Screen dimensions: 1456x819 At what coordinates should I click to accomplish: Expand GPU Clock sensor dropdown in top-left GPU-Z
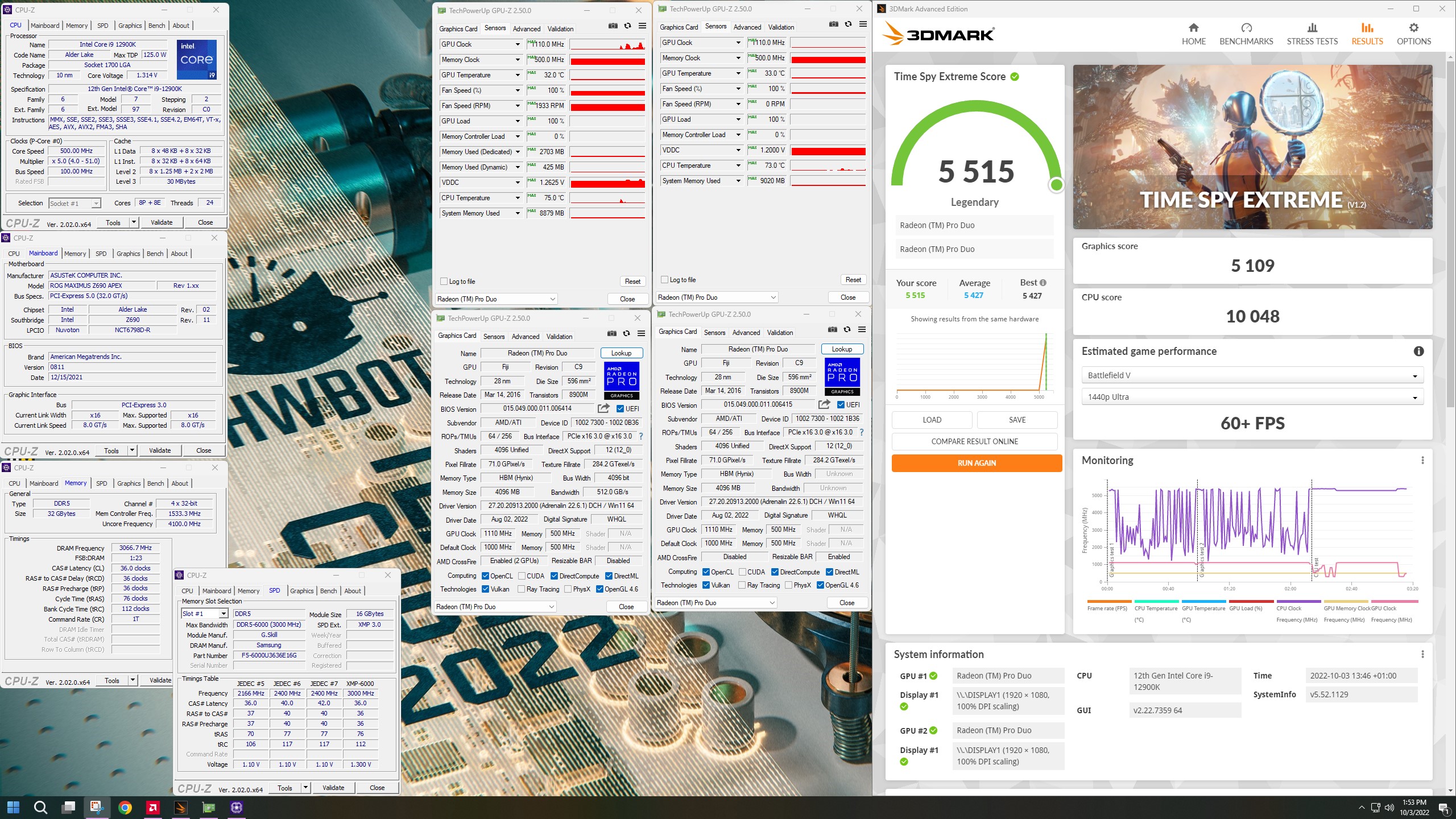tap(518, 44)
